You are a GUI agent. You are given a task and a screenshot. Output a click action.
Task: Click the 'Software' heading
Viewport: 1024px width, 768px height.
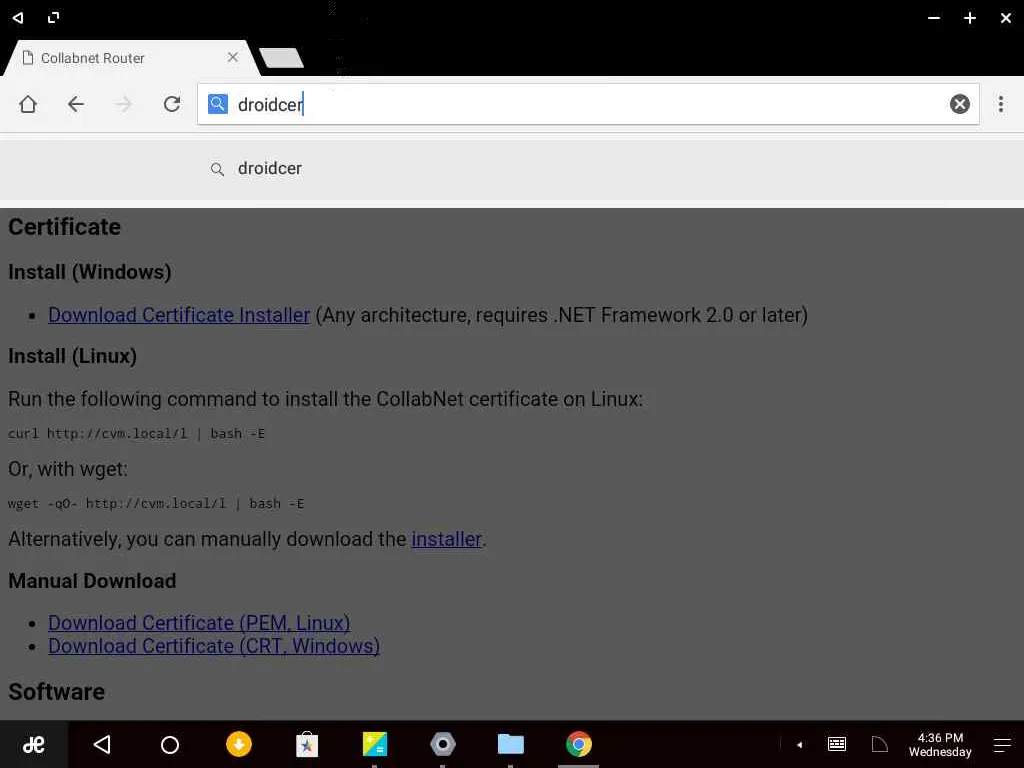(x=57, y=692)
